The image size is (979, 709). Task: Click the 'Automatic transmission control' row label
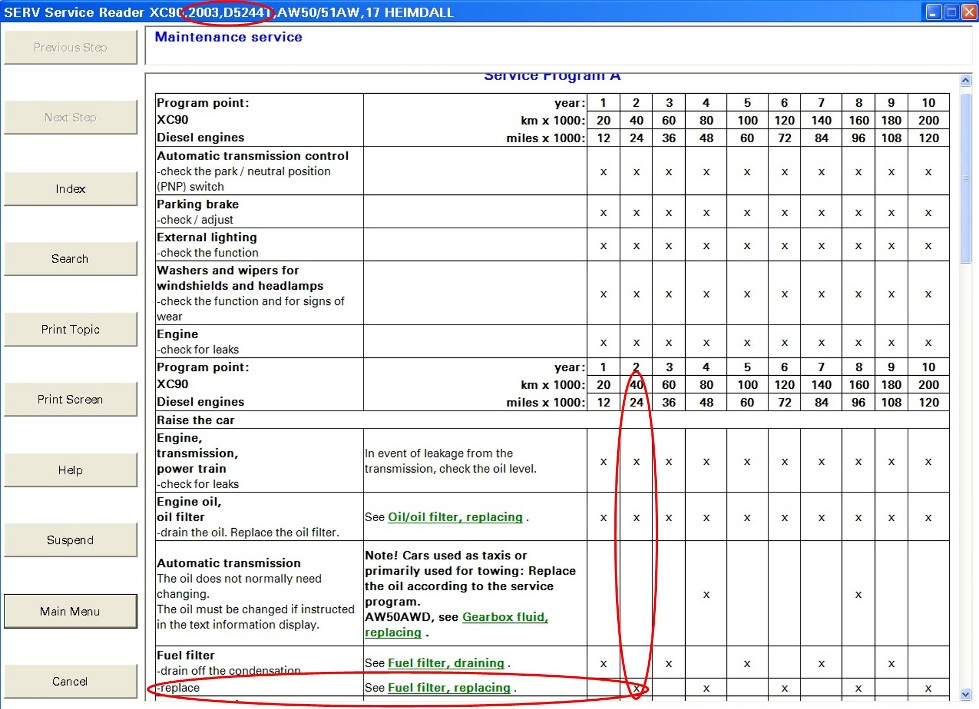click(x=253, y=155)
